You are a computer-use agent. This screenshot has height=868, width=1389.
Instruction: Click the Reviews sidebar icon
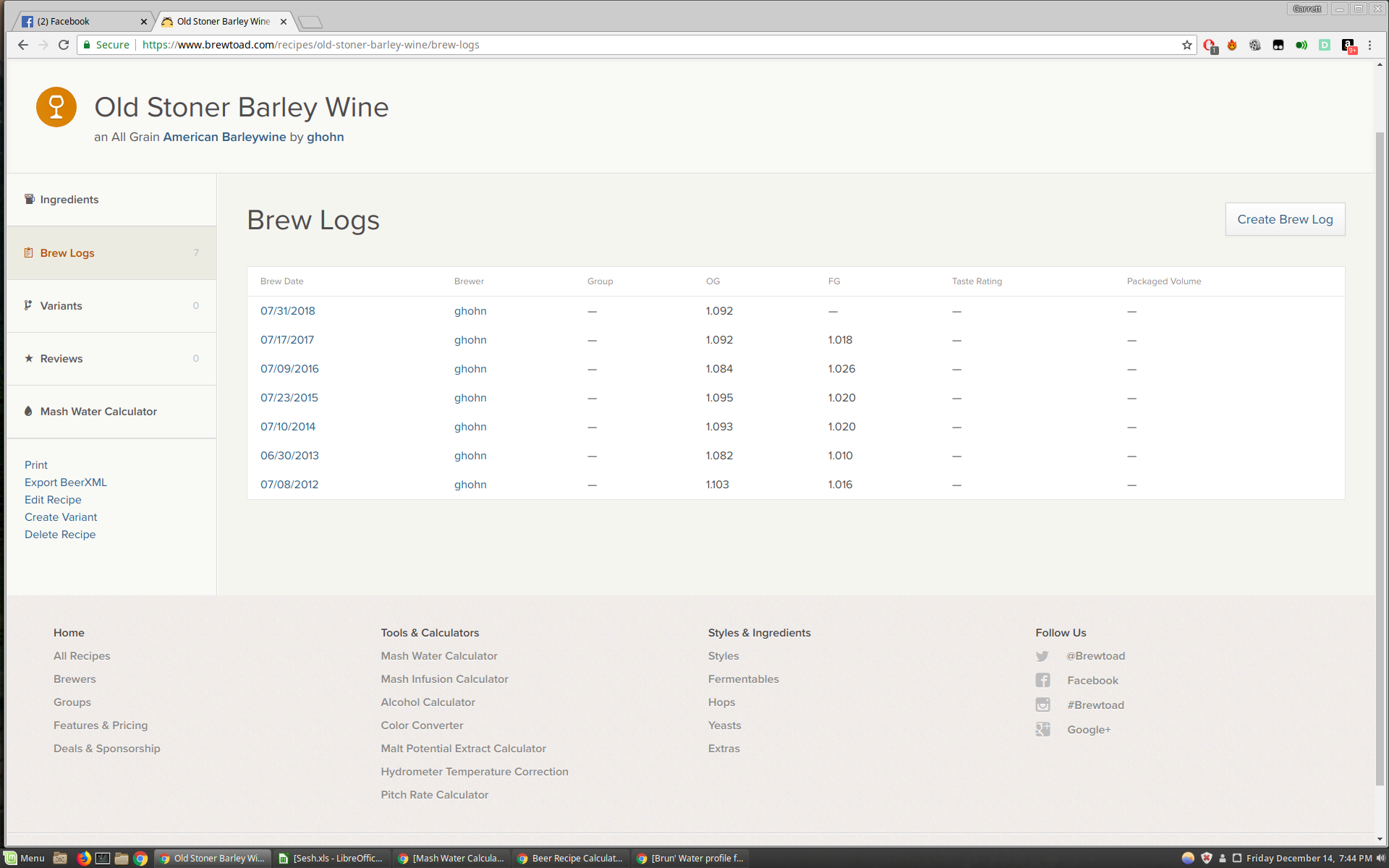28,358
